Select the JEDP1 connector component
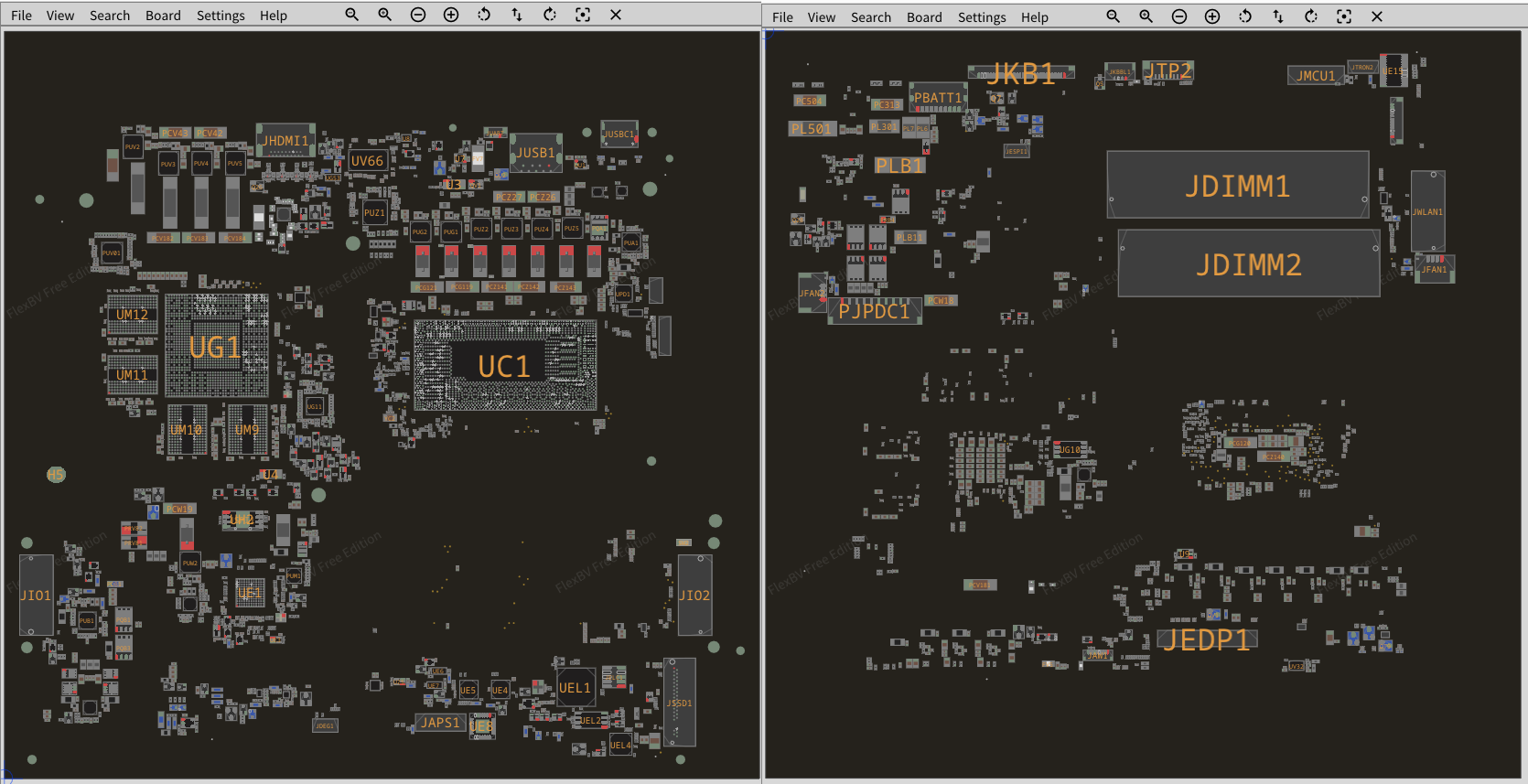Screen dimensions: 1528x784 coord(1206,639)
